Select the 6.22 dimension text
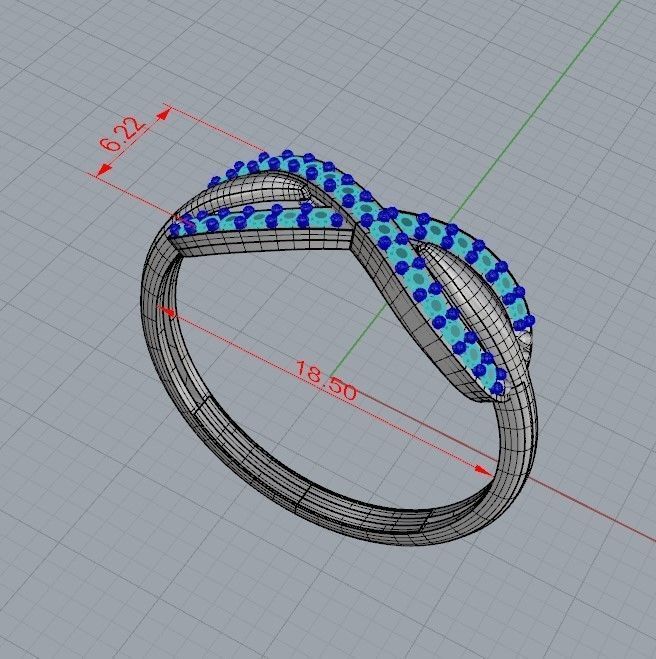 pyautogui.click(x=123, y=133)
